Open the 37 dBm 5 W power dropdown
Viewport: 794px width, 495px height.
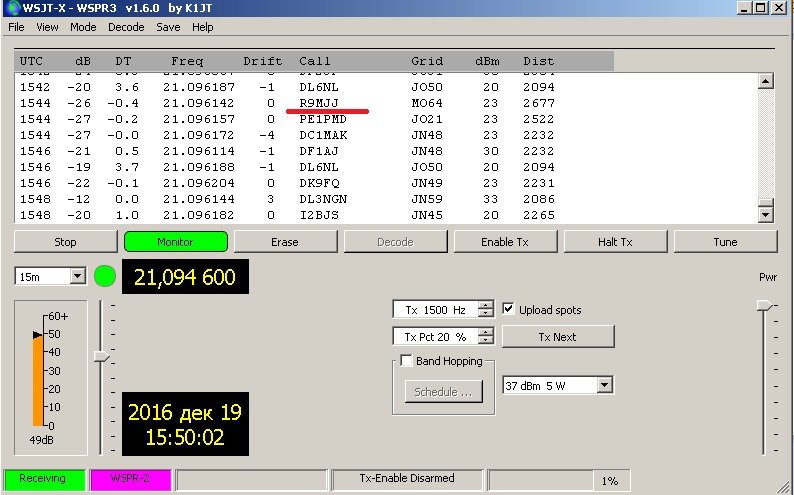tap(604, 385)
